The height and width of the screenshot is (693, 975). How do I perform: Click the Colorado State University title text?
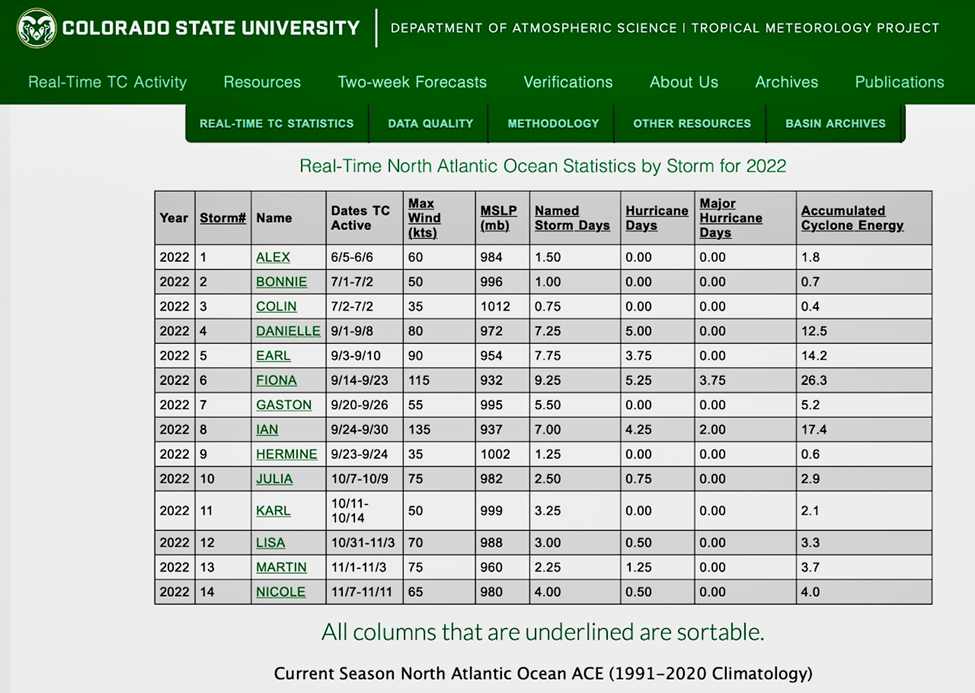click(x=210, y=28)
